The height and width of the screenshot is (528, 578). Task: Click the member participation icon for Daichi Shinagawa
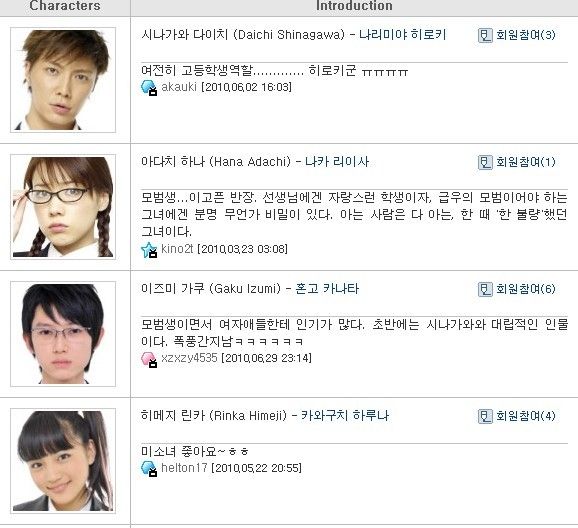pyautogui.click(x=485, y=35)
